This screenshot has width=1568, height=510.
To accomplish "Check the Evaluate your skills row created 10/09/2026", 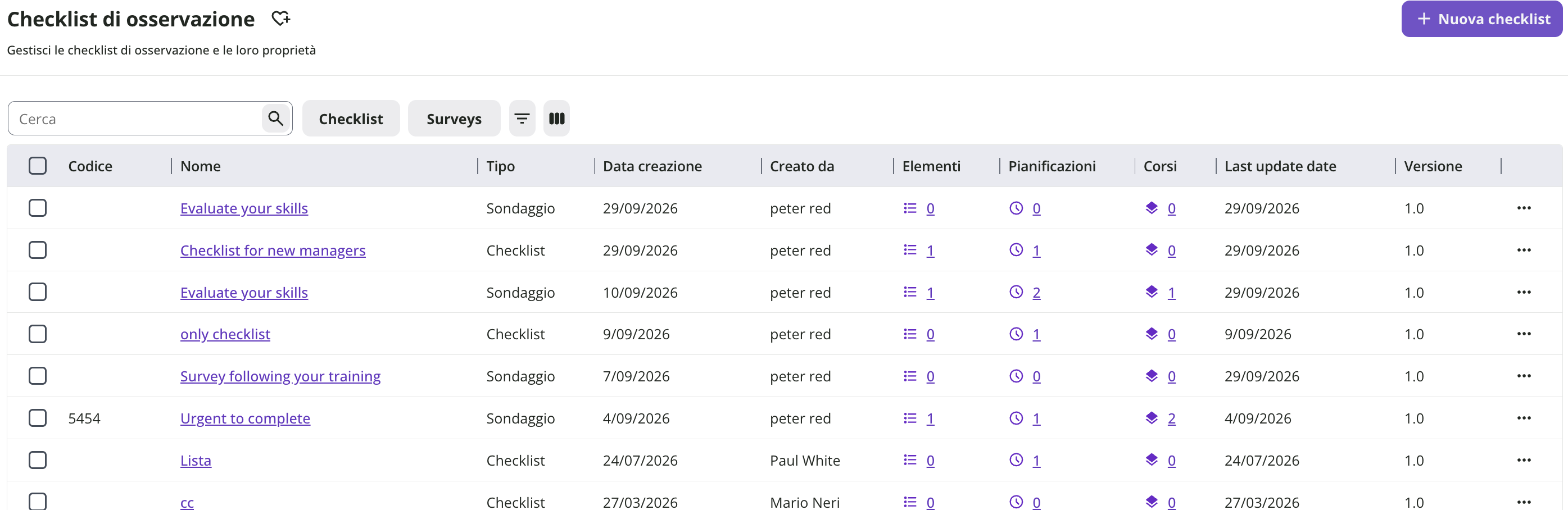I will (x=38, y=292).
